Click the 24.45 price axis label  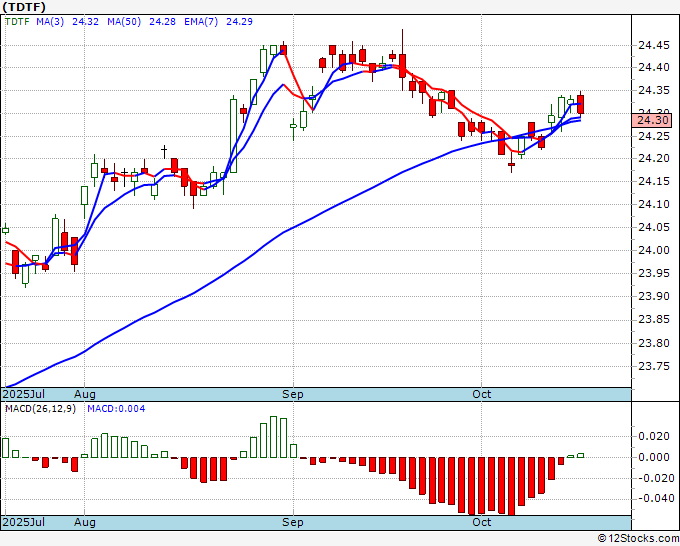tap(654, 45)
